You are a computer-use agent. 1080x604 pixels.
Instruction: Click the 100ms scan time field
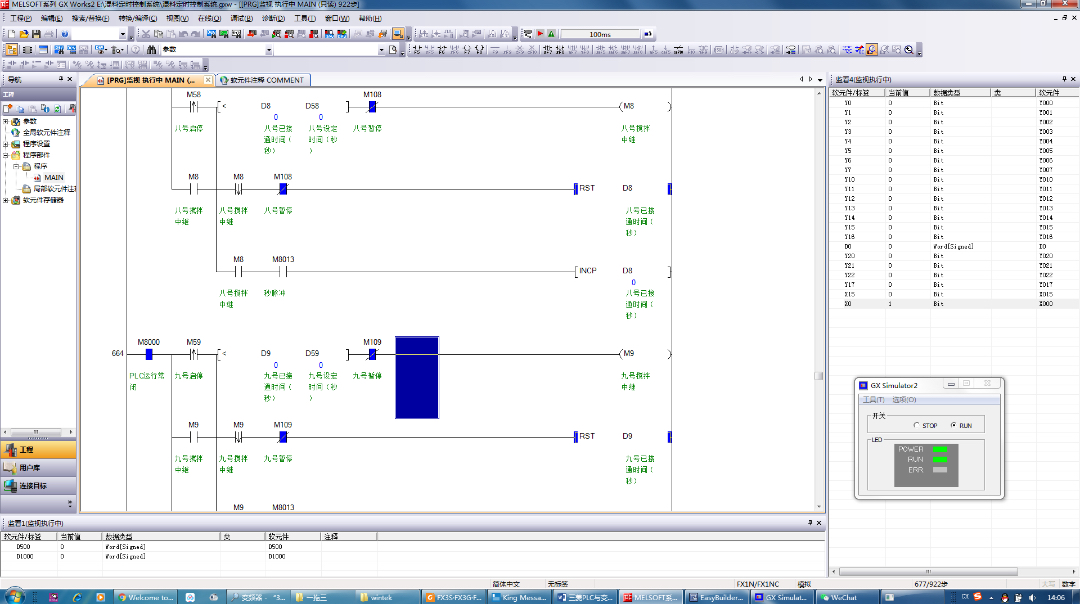pos(600,34)
